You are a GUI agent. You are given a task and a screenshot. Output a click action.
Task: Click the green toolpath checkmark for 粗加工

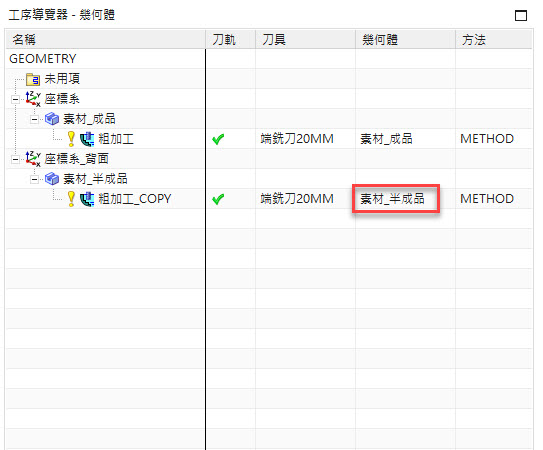pos(218,139)
